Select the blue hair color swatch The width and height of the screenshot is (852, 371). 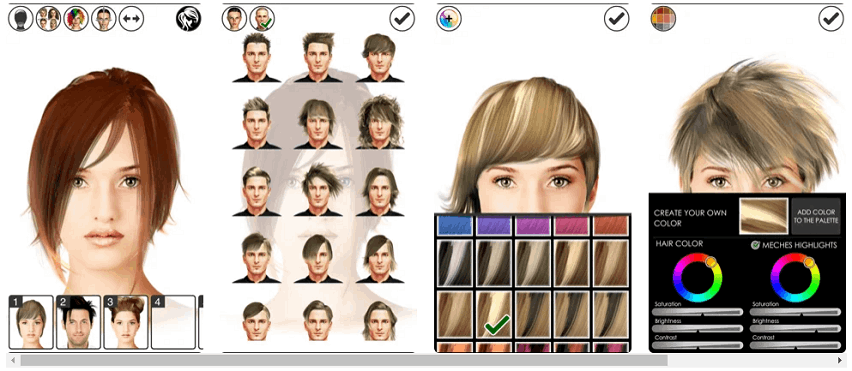pyautogui.click(x=454, y=225)
